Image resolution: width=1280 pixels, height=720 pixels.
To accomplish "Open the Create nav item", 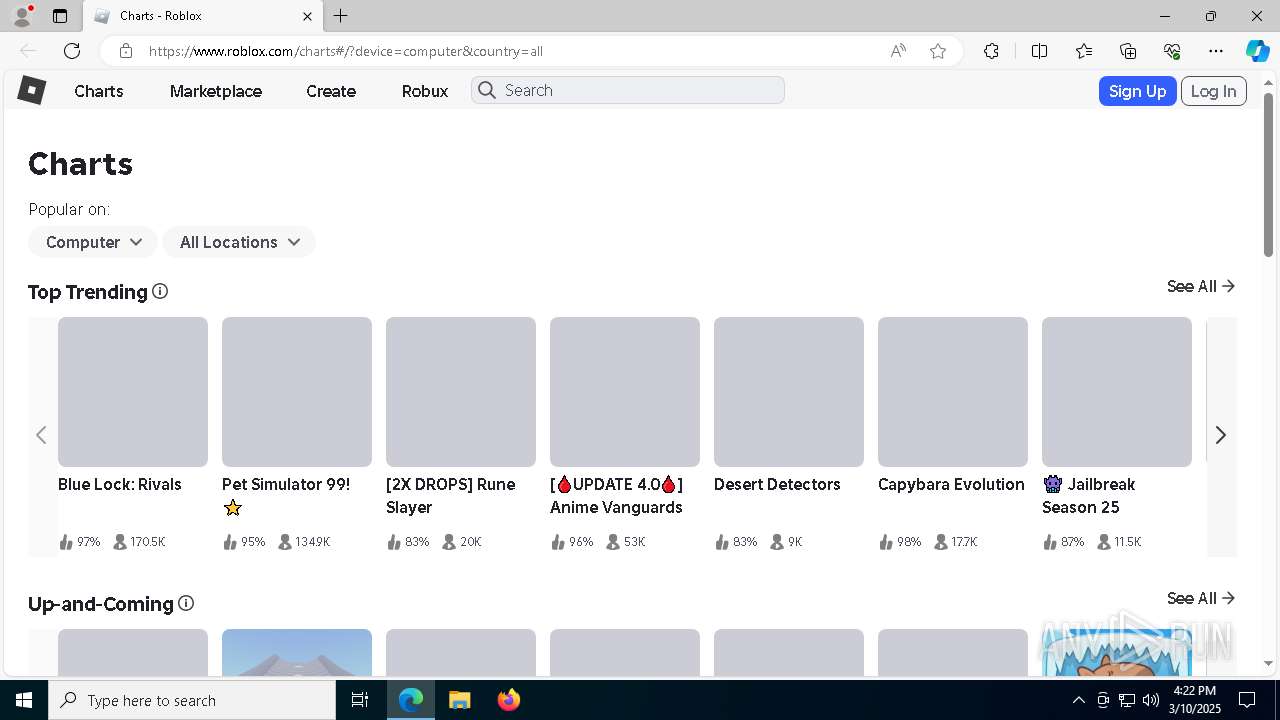I will click(x=331, y=91).
